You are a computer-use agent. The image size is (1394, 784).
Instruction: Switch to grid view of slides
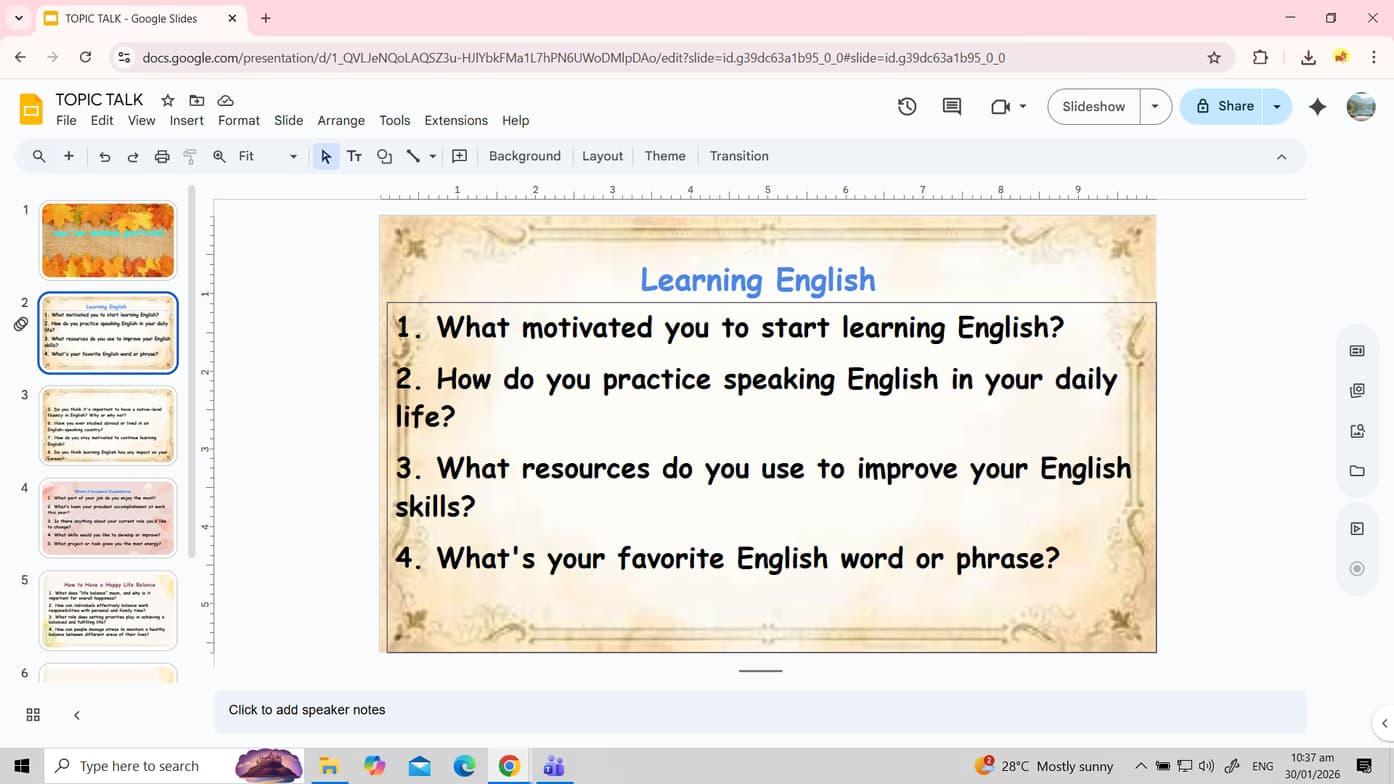(x=33, y=714)
